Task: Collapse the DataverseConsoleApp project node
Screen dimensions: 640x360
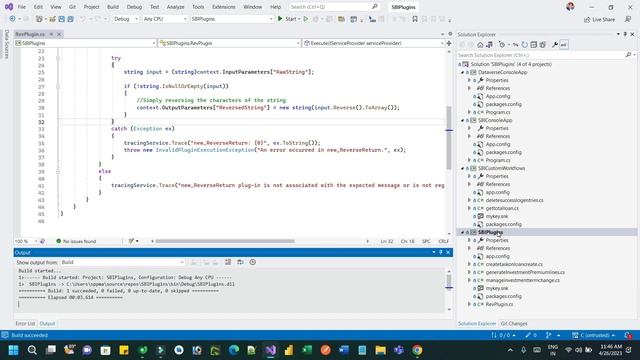Action: 462,72
